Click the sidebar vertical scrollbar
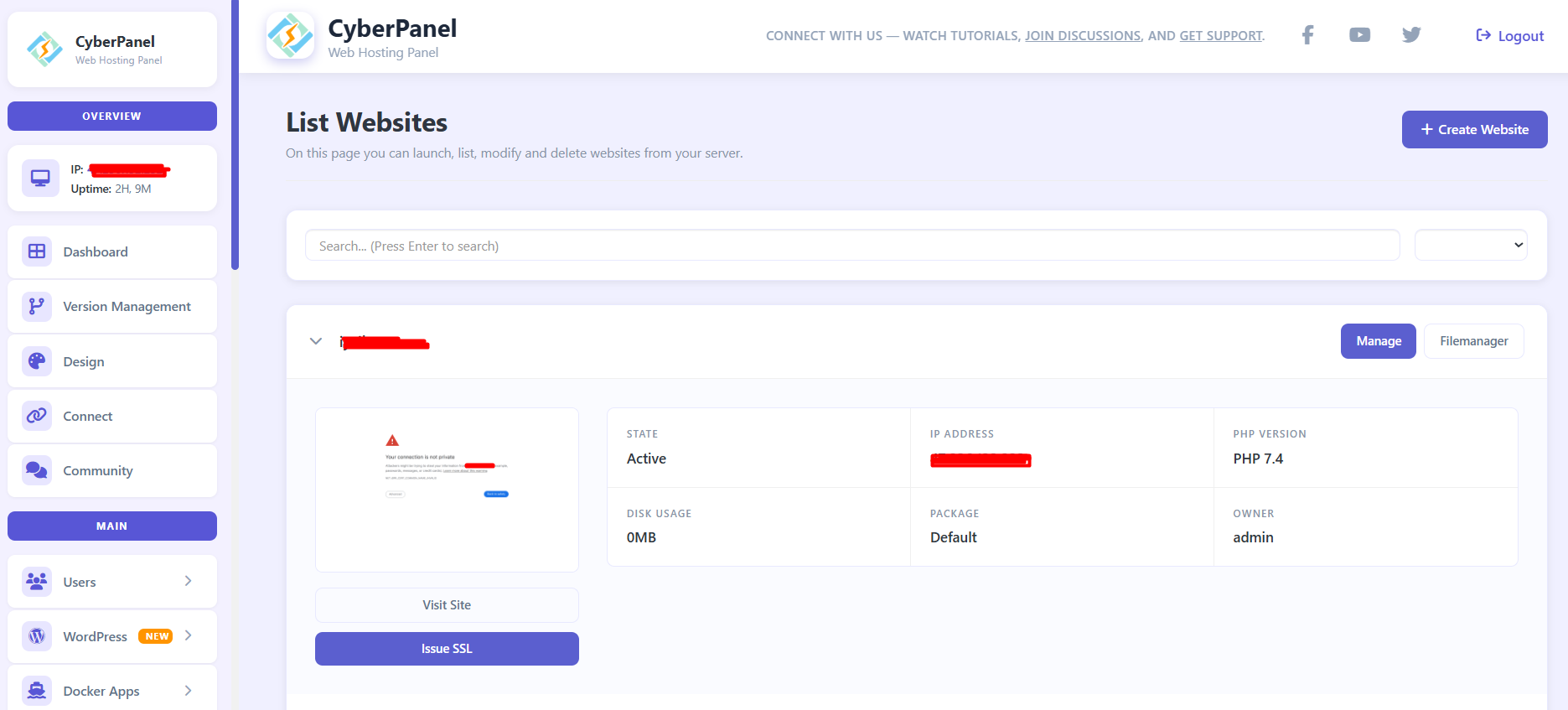The height and width of the screenshot is (710, 1568). point(235,134)
